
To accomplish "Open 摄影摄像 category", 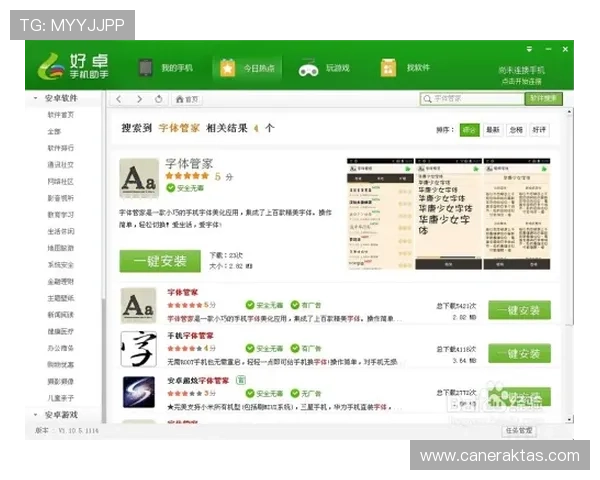I will pos(60,381).
